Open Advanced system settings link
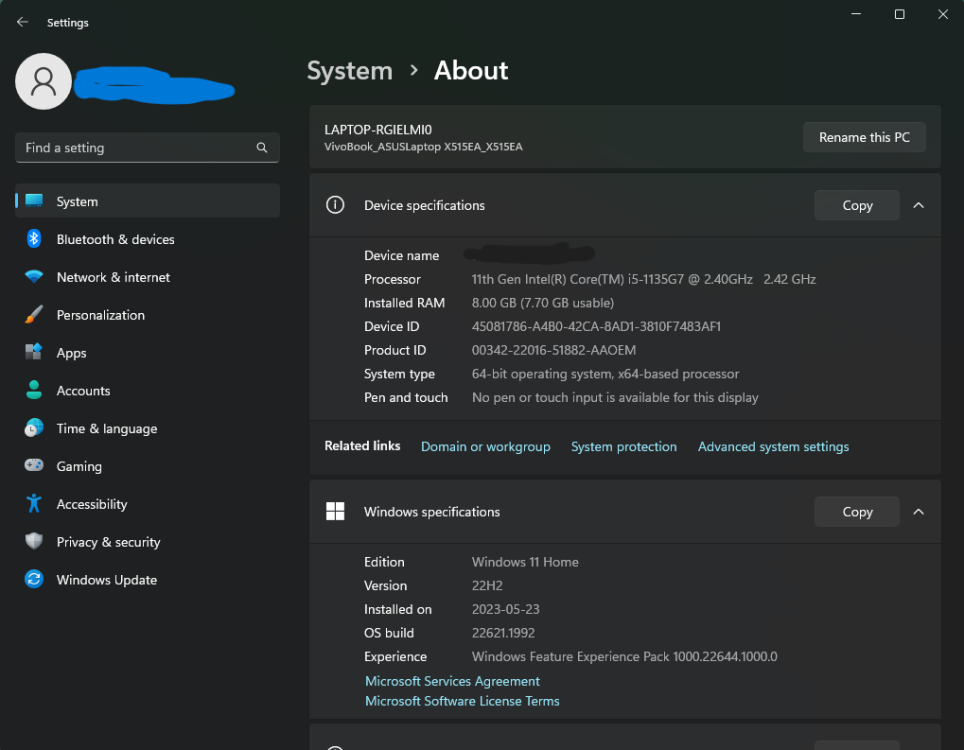 point(773,446)
